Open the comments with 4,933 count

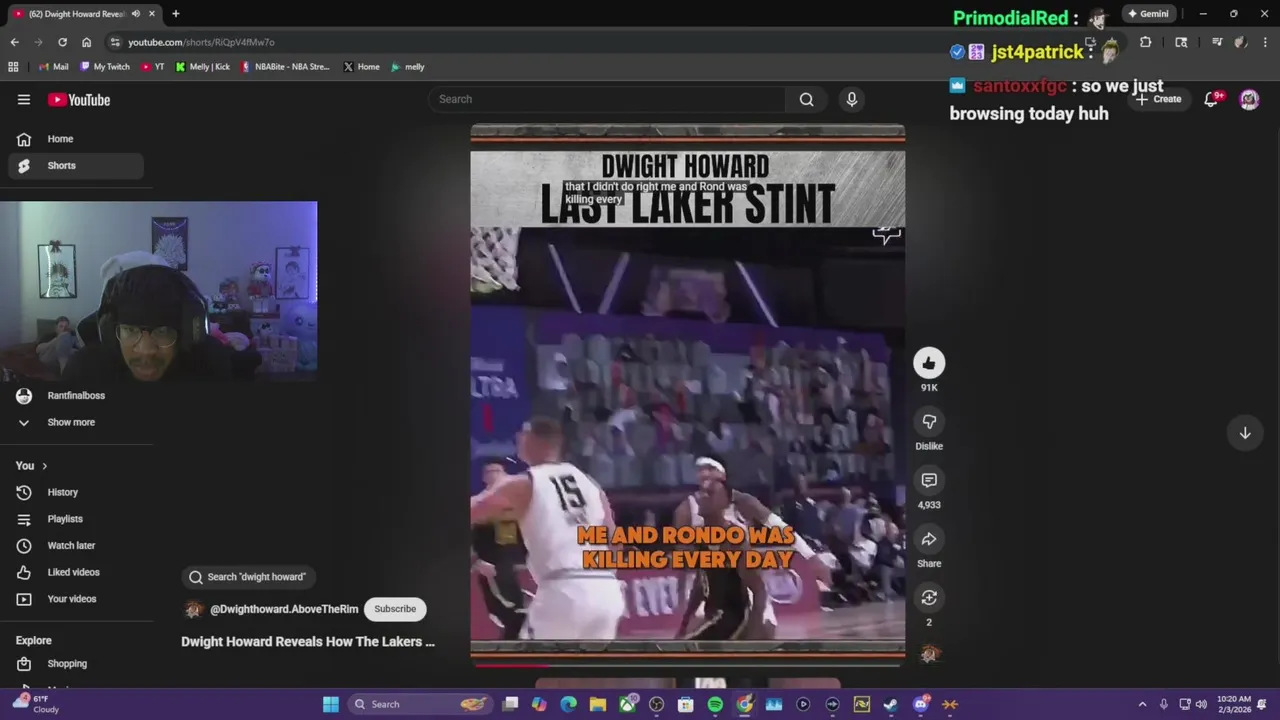coord(929,481)
